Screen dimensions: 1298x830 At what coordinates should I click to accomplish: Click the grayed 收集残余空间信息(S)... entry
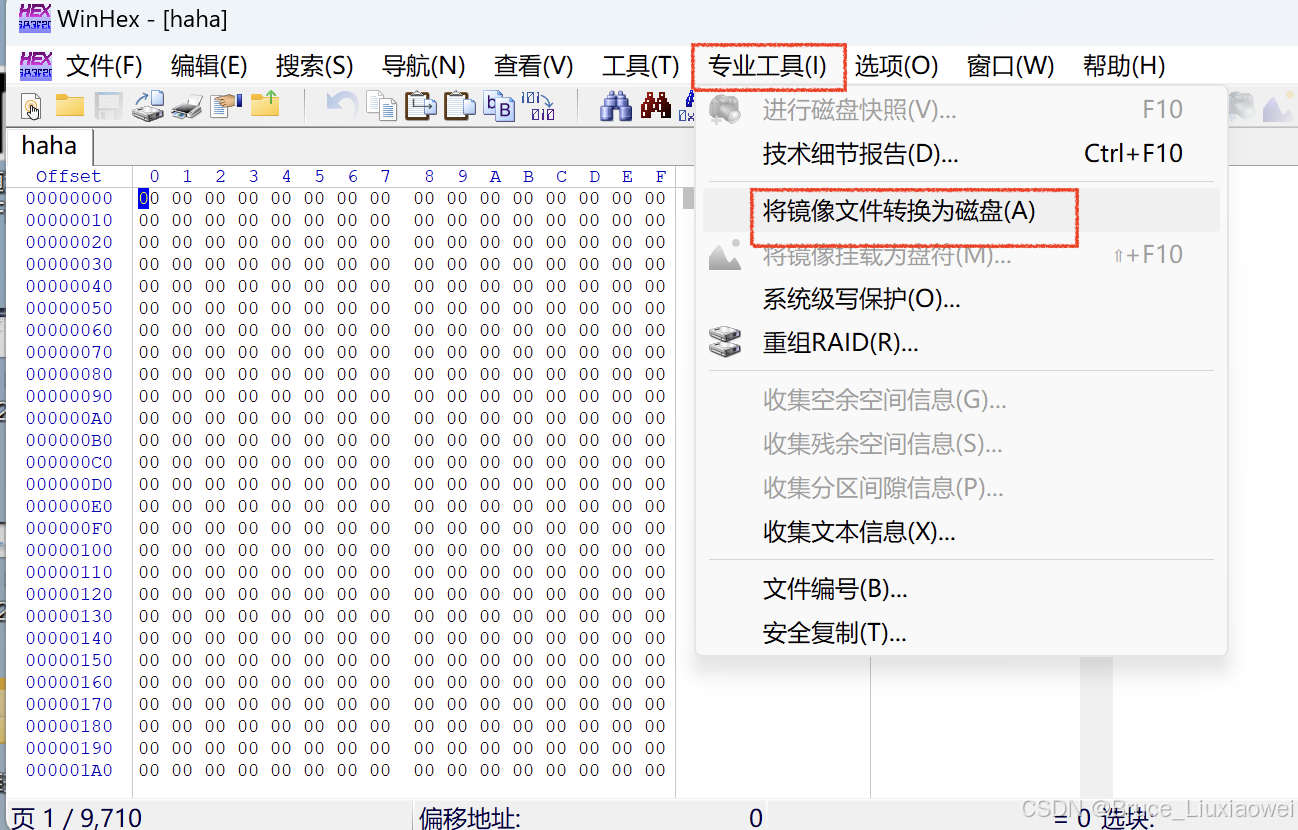coord(961,444)
